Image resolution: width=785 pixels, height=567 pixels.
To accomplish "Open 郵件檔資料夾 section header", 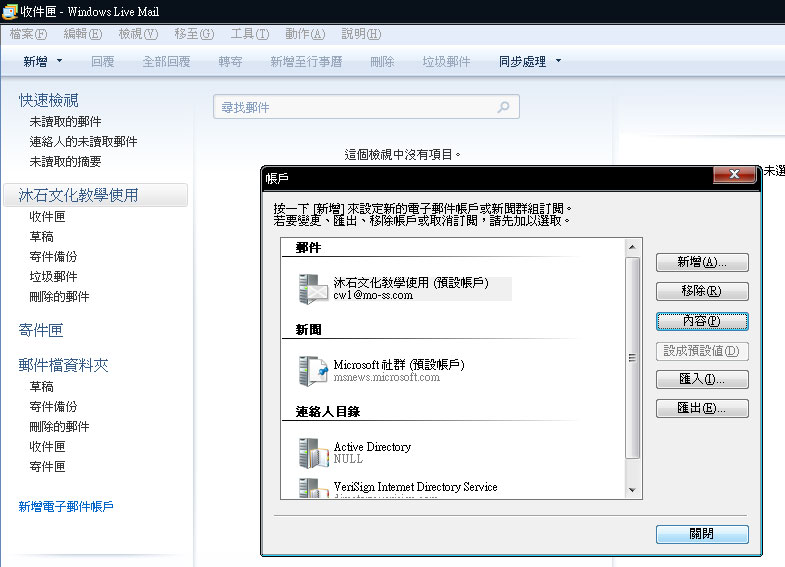I will (63, 365).
